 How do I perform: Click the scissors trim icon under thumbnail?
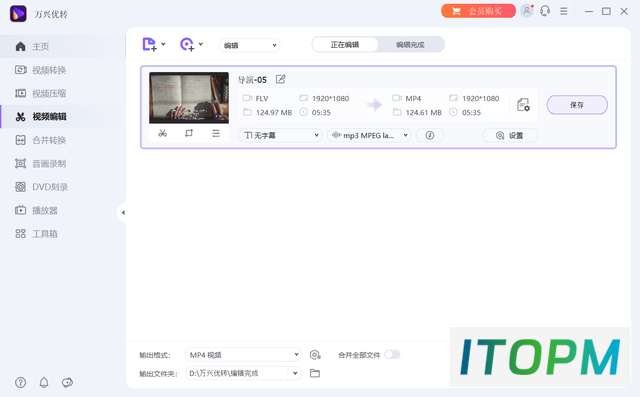click(x=162, y=133)
